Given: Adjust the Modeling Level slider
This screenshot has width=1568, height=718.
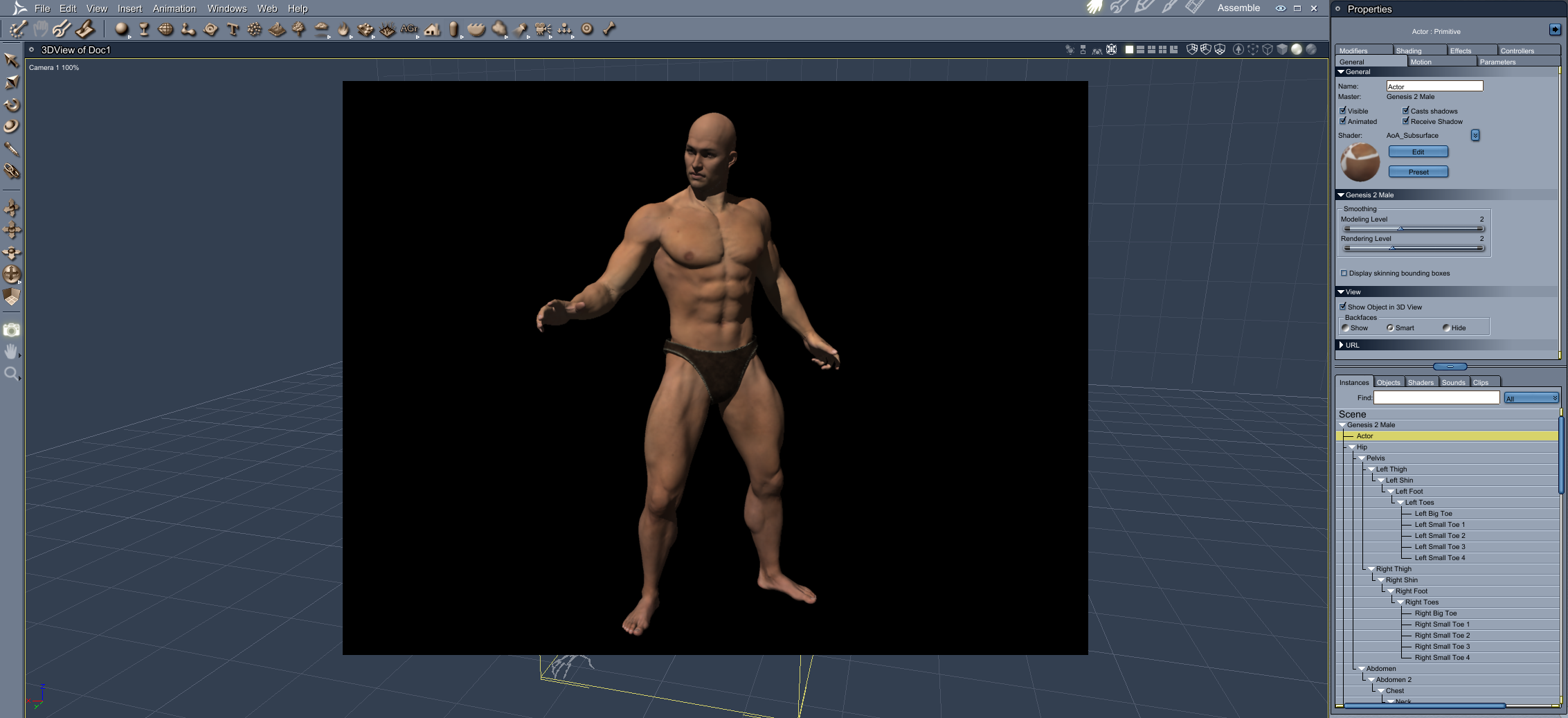Looking at the screenshot, I should pyautogui.click(x=1414, y=228).
